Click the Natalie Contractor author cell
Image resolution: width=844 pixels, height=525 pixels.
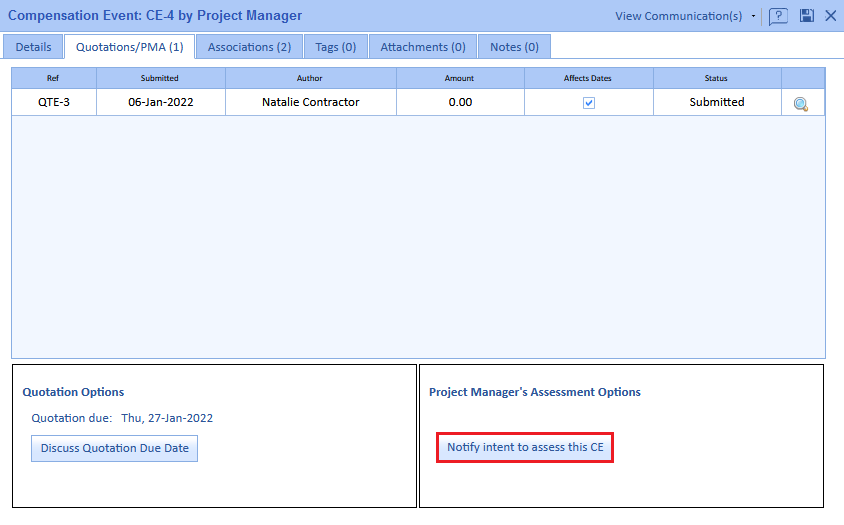(x=310, y=102)
